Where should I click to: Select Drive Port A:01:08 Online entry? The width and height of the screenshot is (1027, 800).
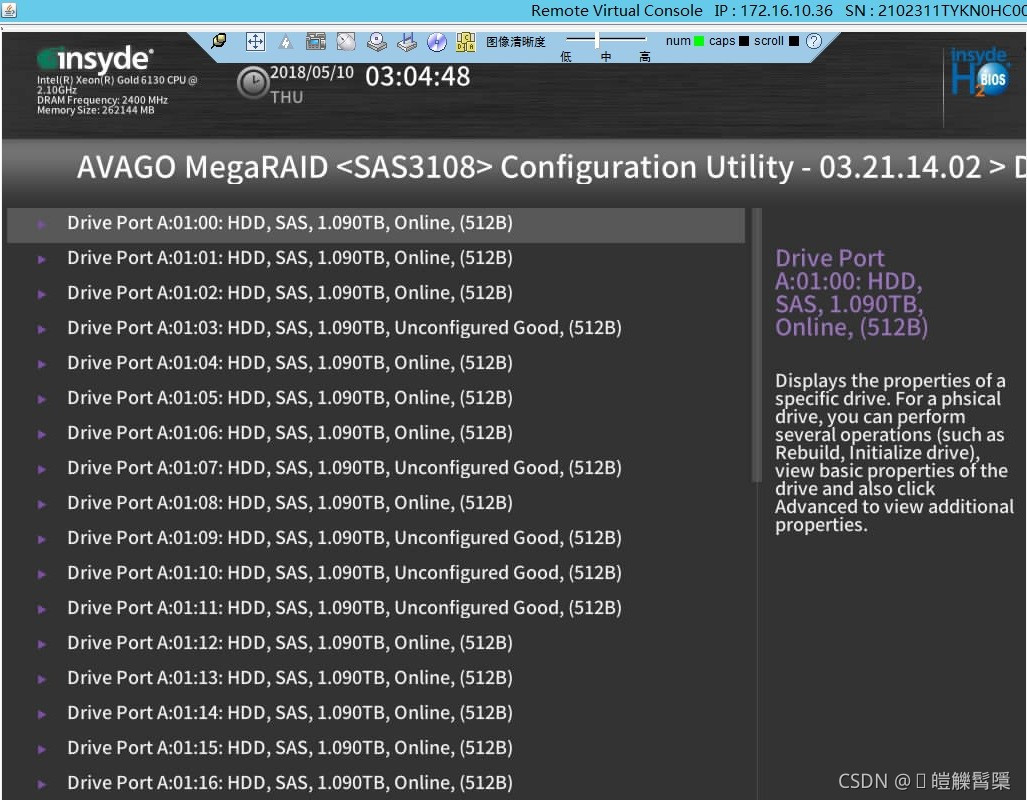[x=289, y=503]
